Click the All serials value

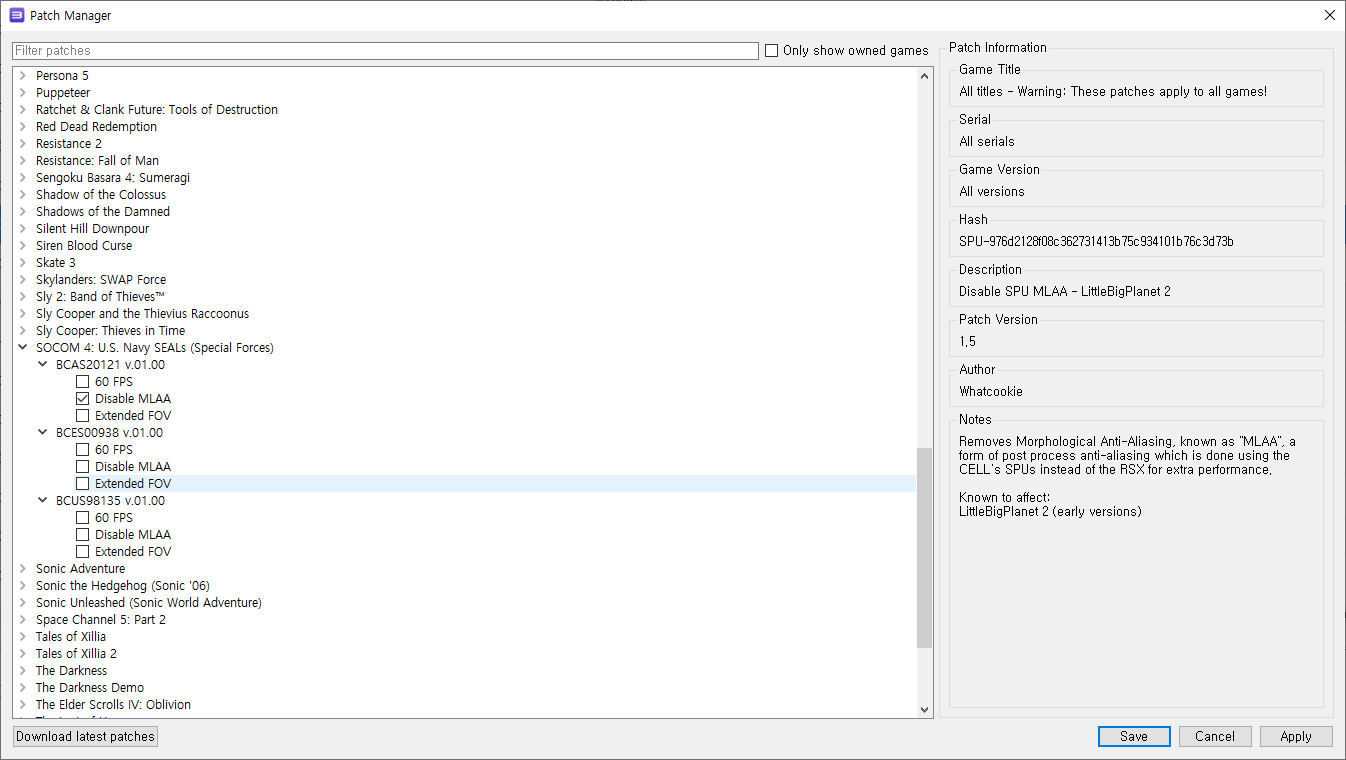[987, 142]
